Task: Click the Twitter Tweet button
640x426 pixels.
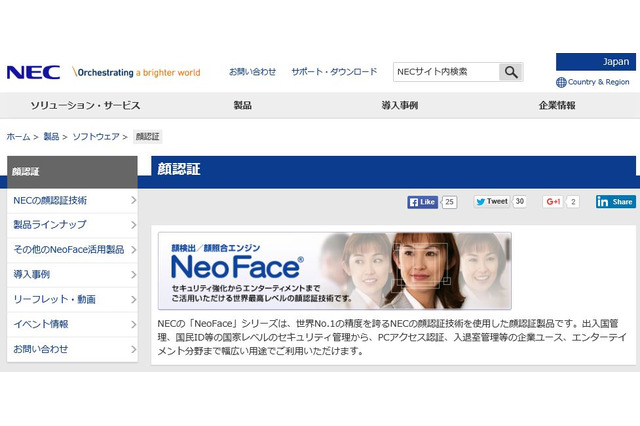Action: point(492,202)
